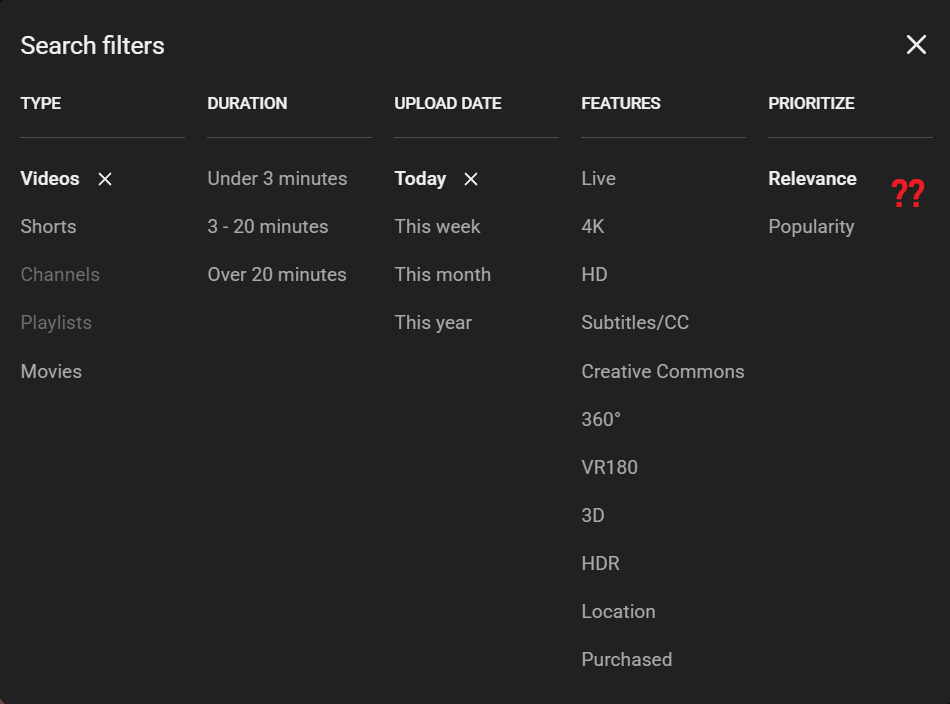Image resolution: width=950 pixels, height=704 pixels.
Task: Apply the Creative Commons filter
Action: coord(662,371)
